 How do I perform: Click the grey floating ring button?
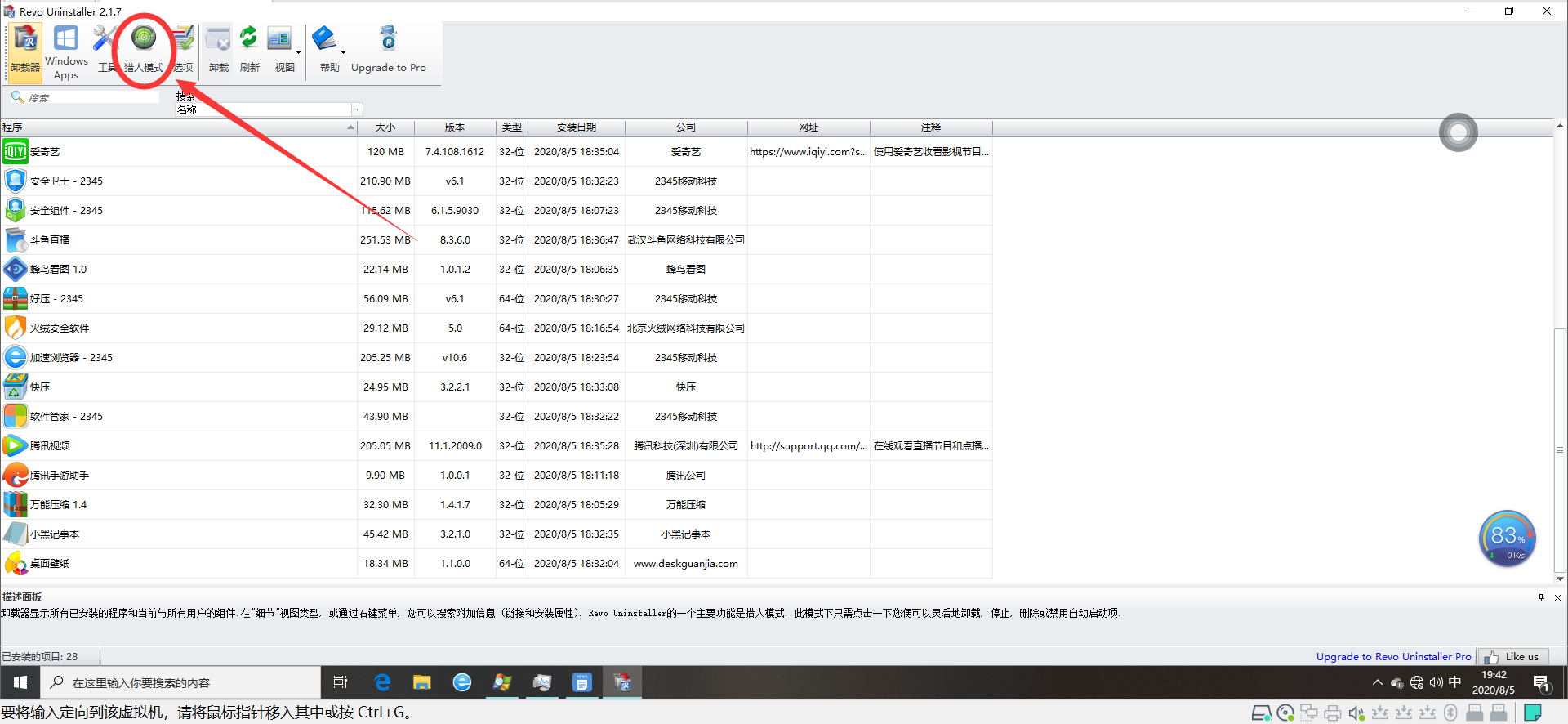point(1459,132)
